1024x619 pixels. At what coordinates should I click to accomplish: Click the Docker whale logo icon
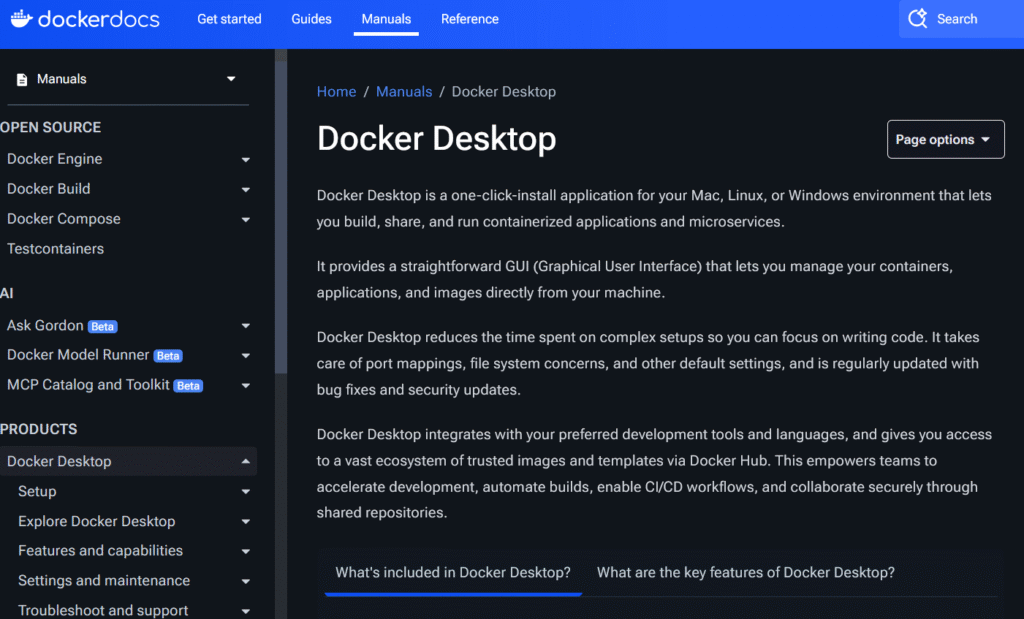(x=21, y=19)
